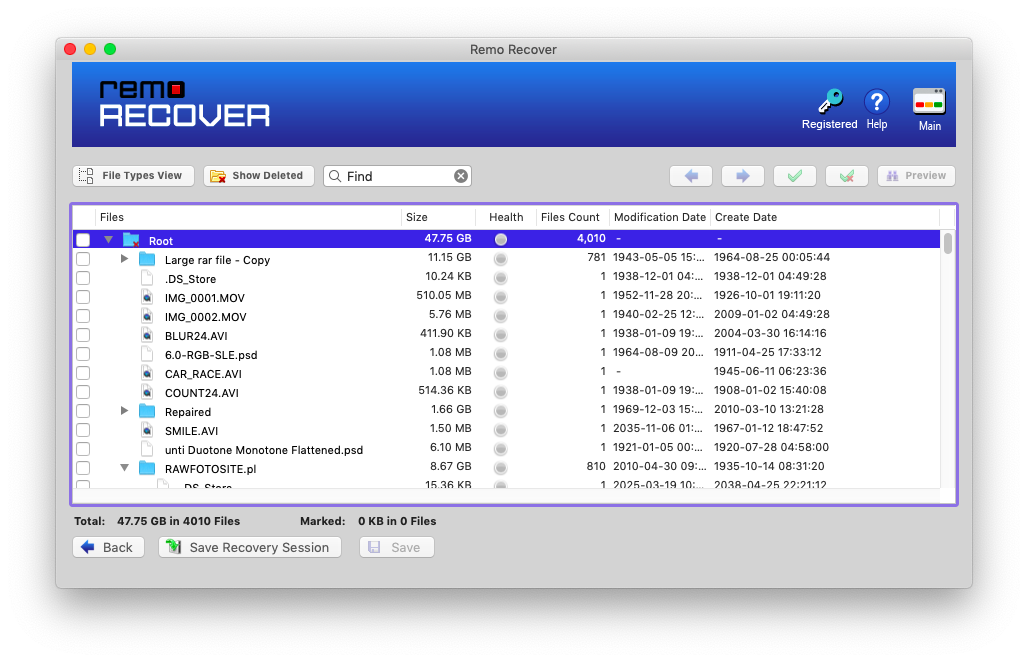Screen dimensions: 1028x662
Task: Click the forward arrow navigation icon
Action: click(x=743, y=176)
